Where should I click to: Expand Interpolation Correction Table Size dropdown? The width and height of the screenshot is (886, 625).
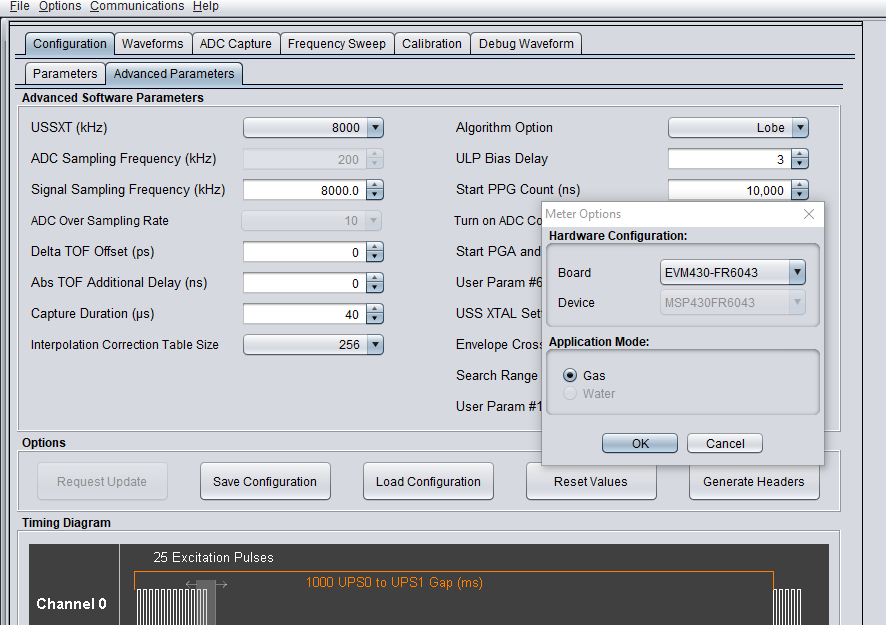pyautogui.click(x=374, y=345)
